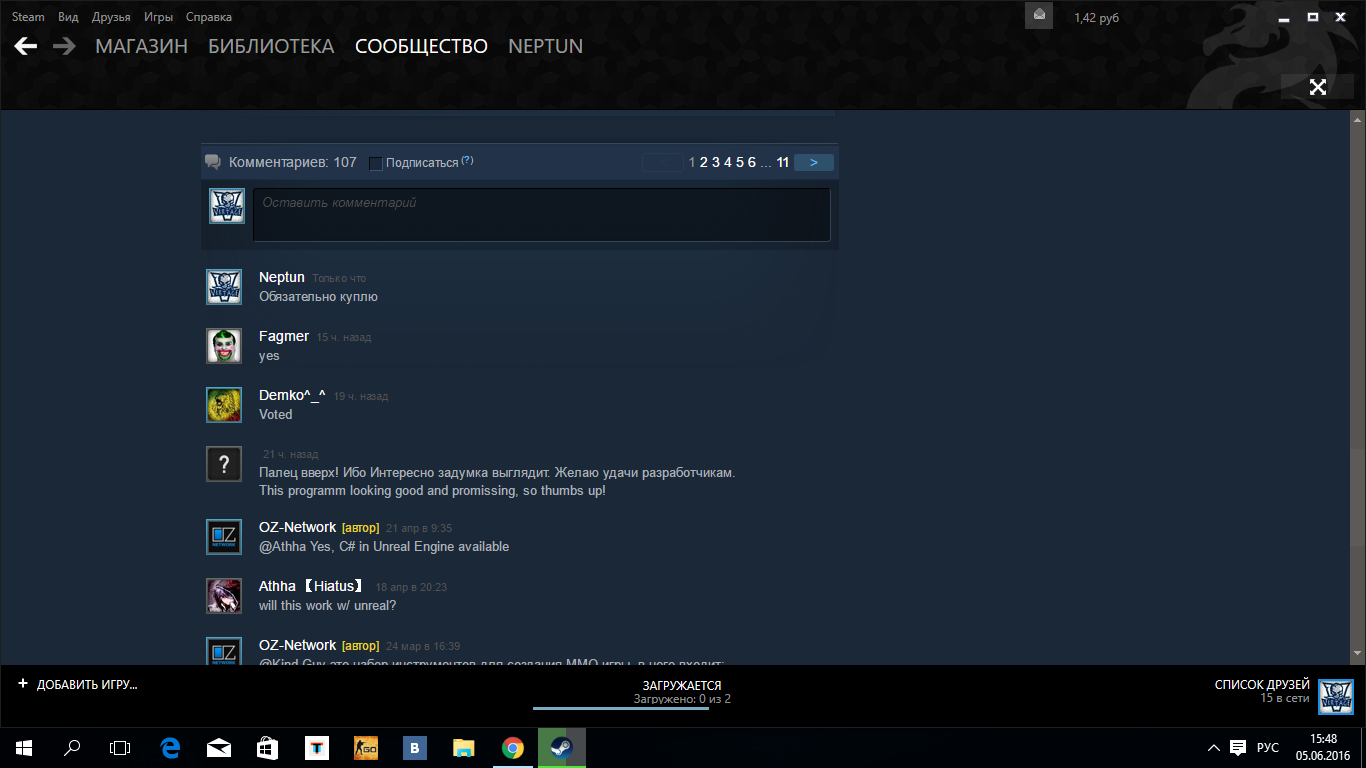Image resolution: width=1366 pixels, height=768 pixels.
Task: Click the comment text "Обязательно куплю"
Action: 318,297
